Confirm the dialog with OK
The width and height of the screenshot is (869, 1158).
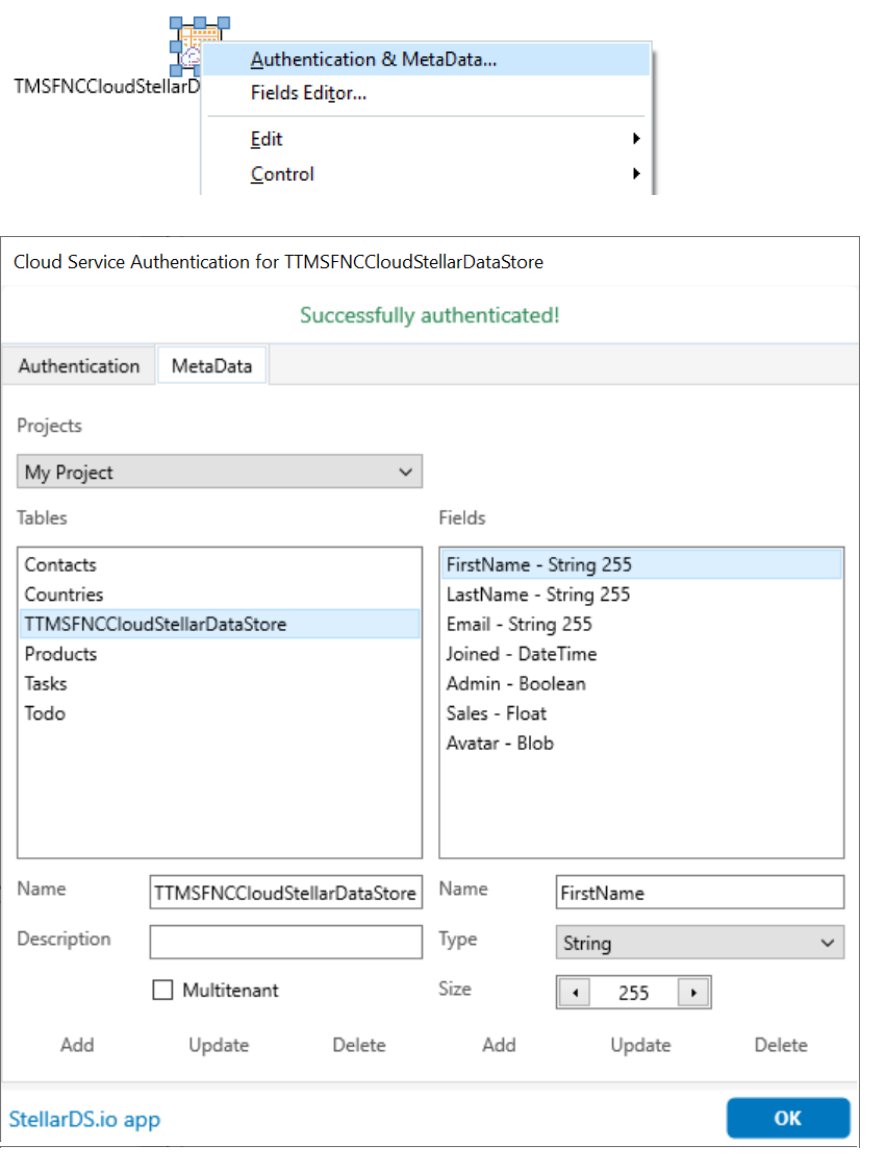(x=788, y=1118)
